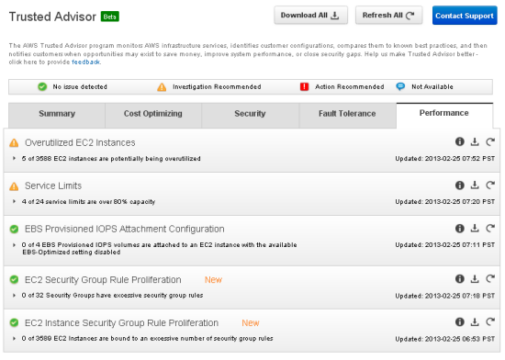505x360 pixels.
Task: Expand Service Limits over 80% capacity details
Action: (14, 201)
